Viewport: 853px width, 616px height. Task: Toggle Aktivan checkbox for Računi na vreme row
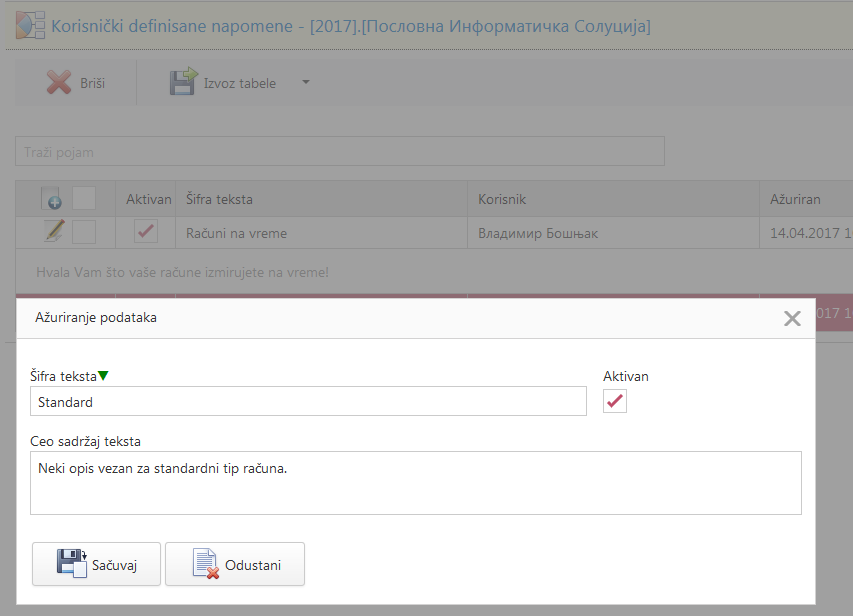tap(146, 232)
